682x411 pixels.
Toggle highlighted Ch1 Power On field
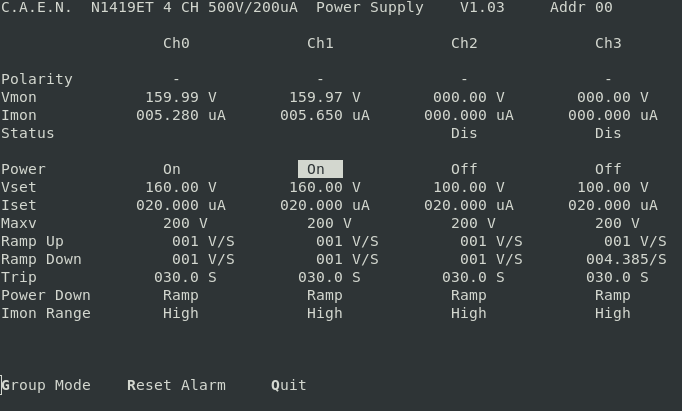click(x=320, y=169)
